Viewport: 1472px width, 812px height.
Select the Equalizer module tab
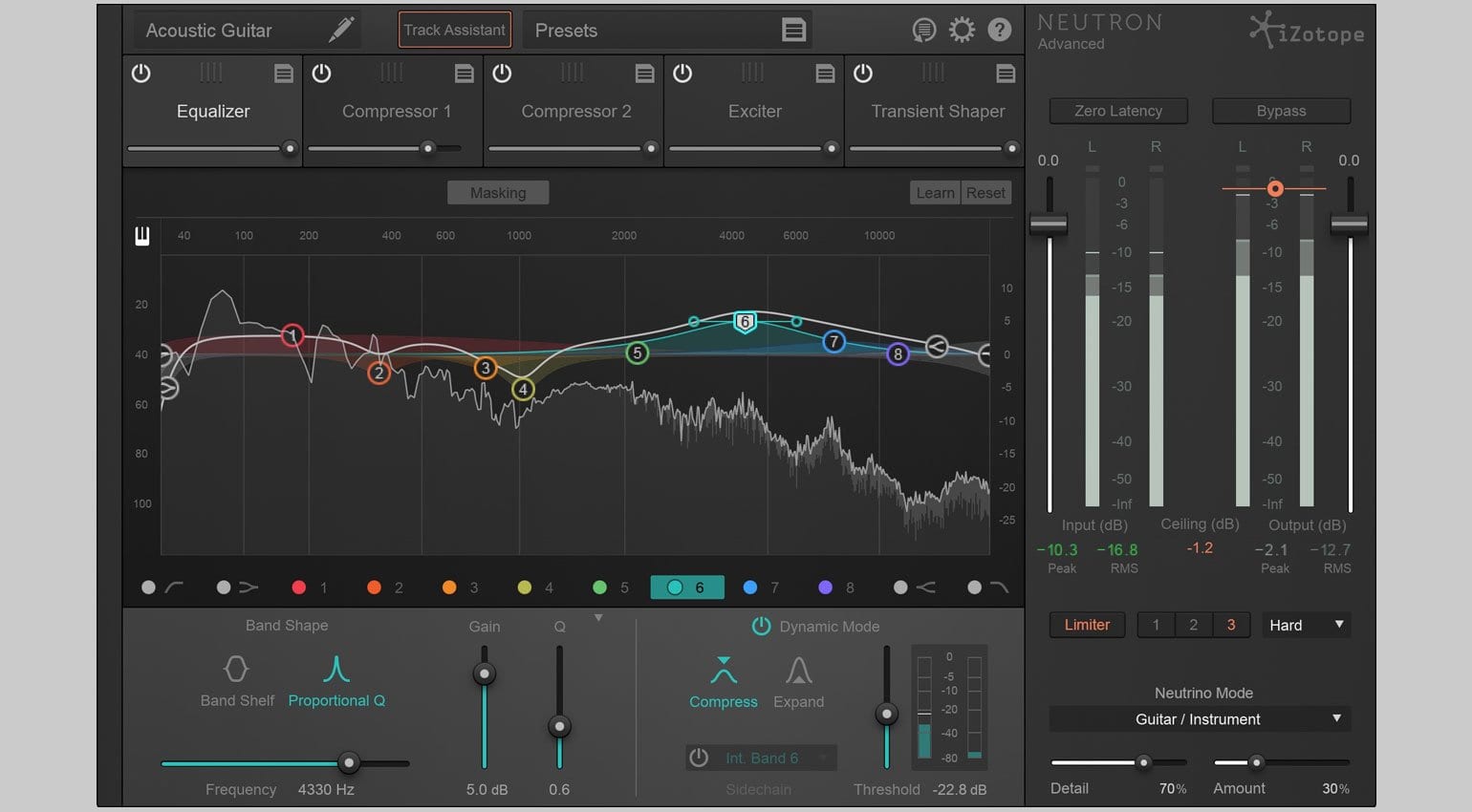point(213,111)
